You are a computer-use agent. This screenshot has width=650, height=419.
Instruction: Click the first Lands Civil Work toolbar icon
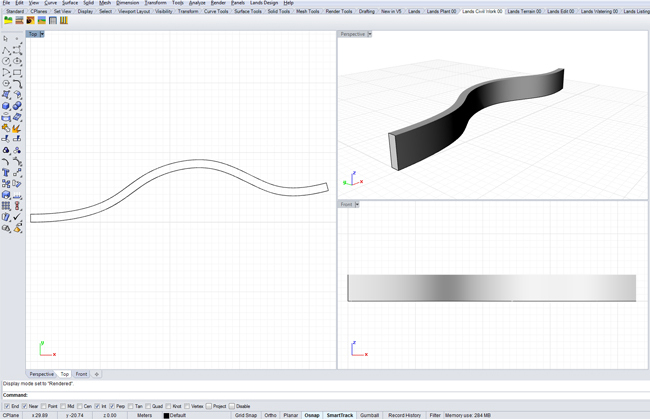pos(8,20)
